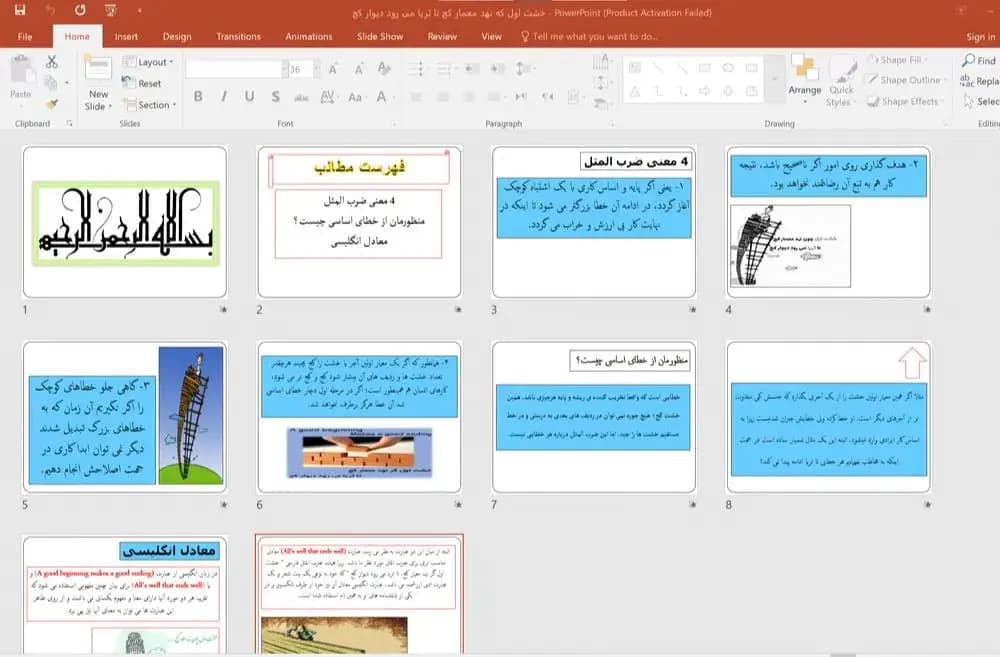Click the Find button

979,60
